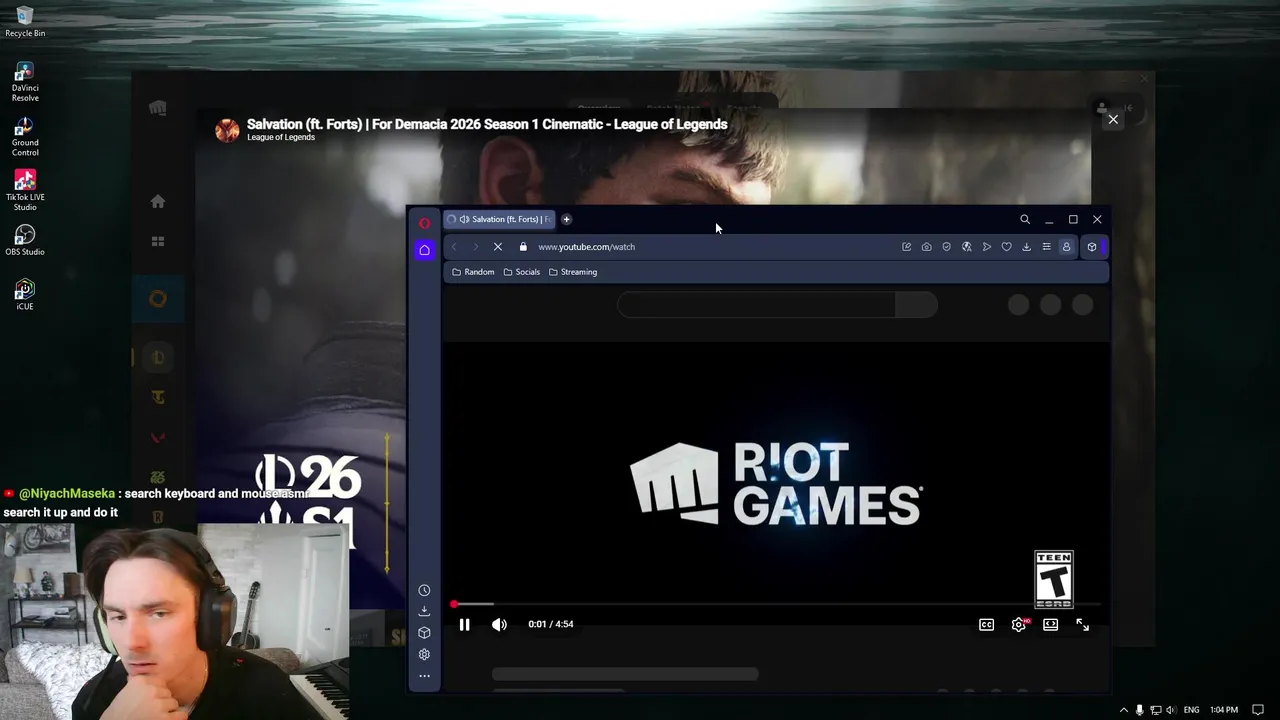
Task: Click the Opera sidebar home button
Action: (x=424, y=250)
